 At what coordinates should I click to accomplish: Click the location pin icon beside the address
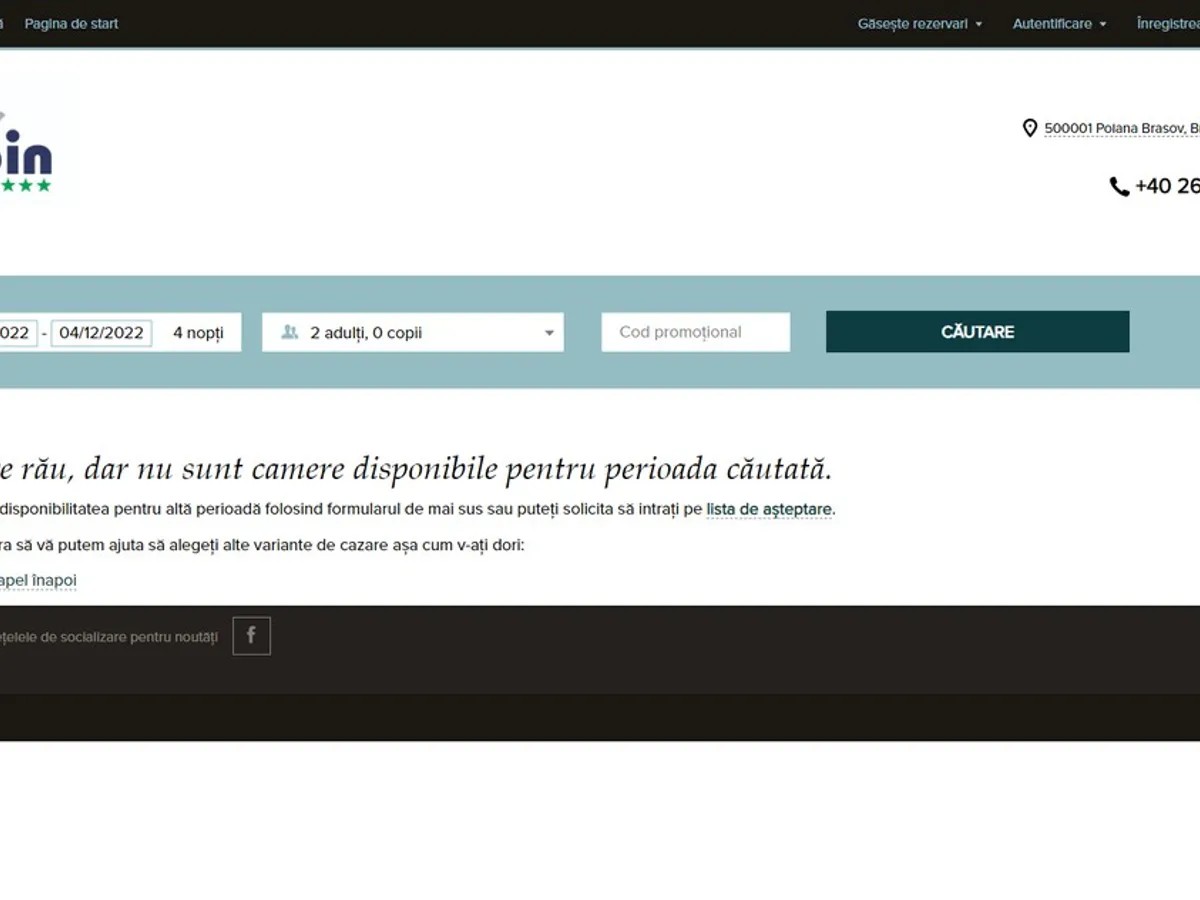(x=1029, y=128)
